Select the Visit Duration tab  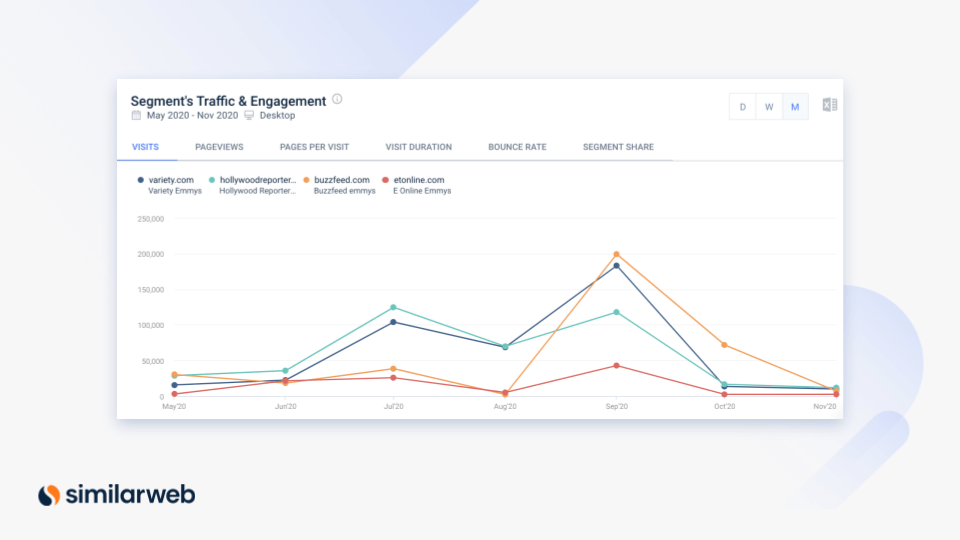[418, 147]
